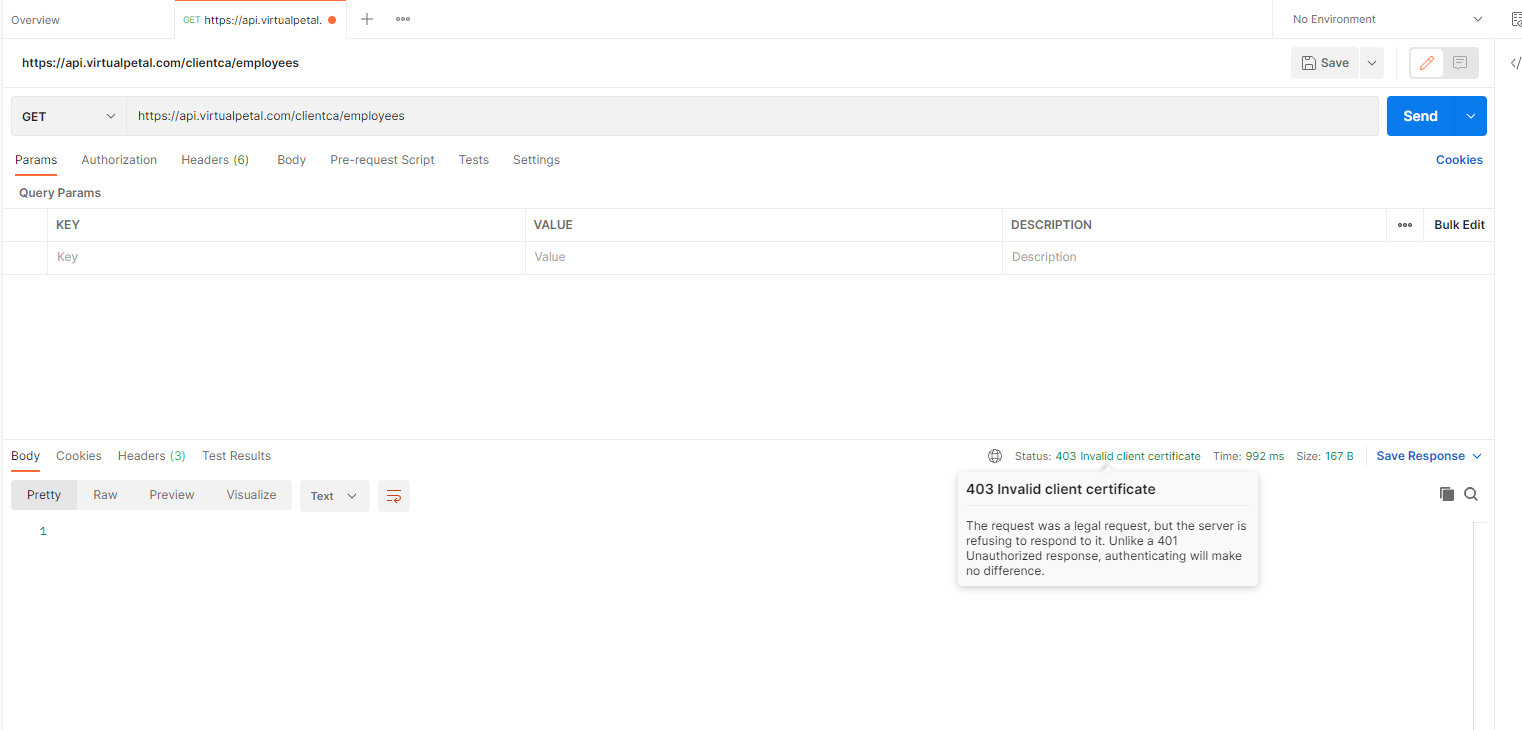Click the Value query param field
The width and height of the screenshot is (1522, 730).
(764, 257)
